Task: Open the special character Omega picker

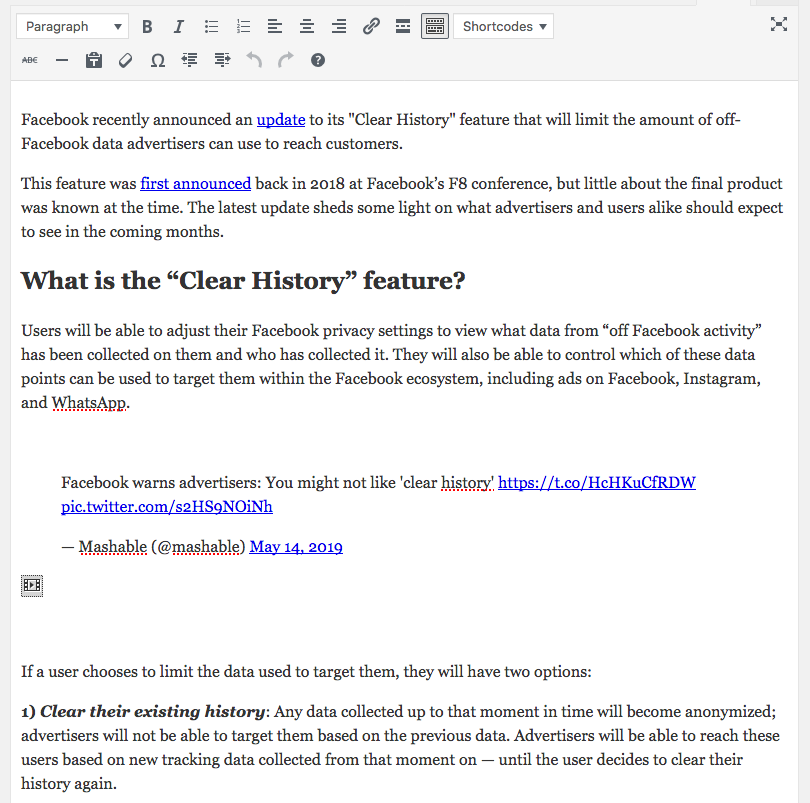Action: click(x=158, y=60)
